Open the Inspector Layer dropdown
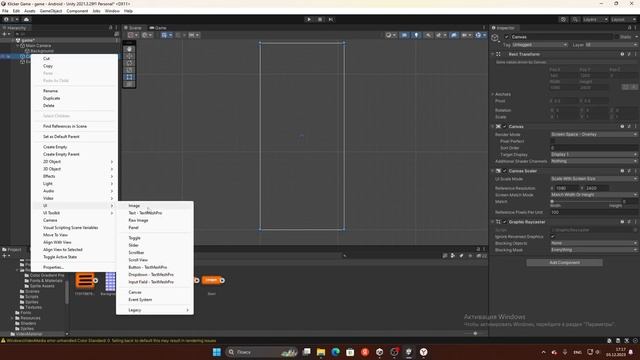The image size is (640, 360). [x=611, y=44]
